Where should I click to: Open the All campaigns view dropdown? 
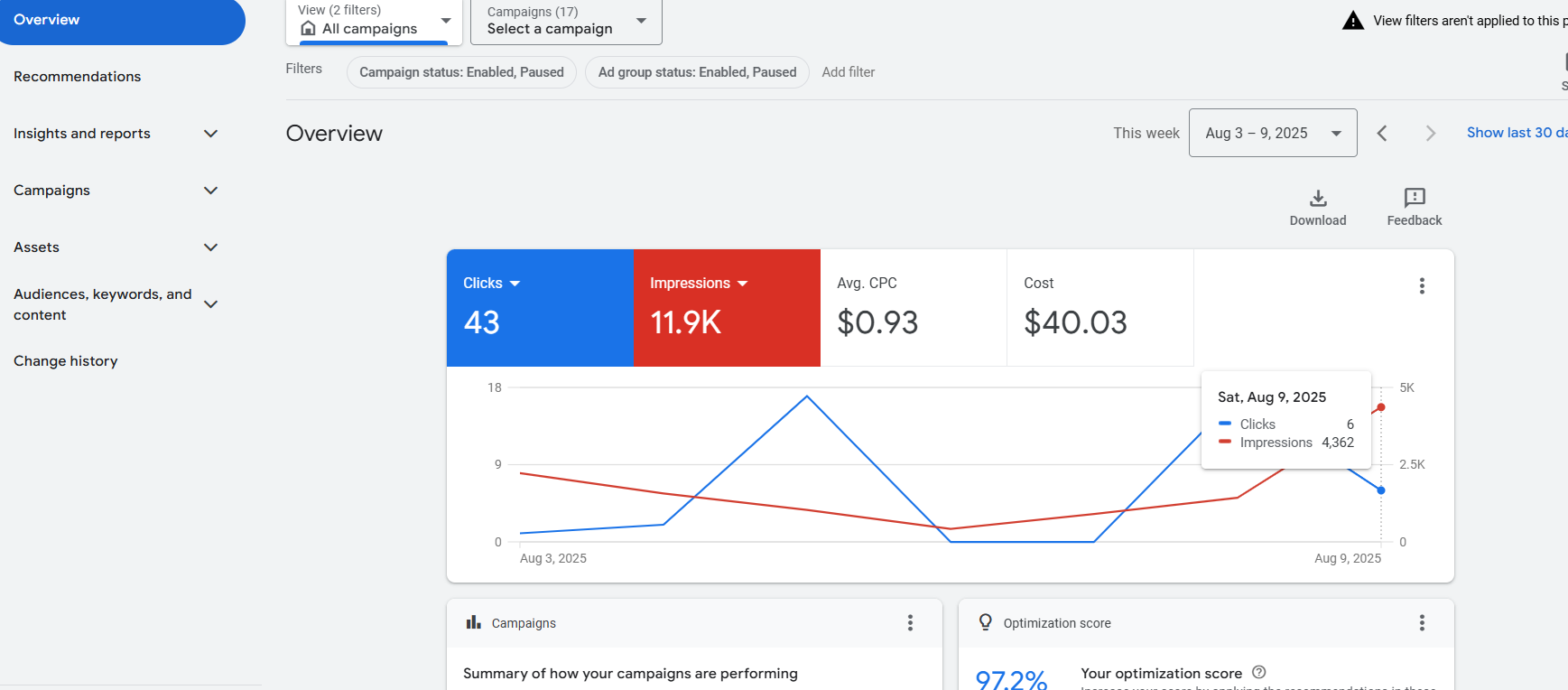374,22
